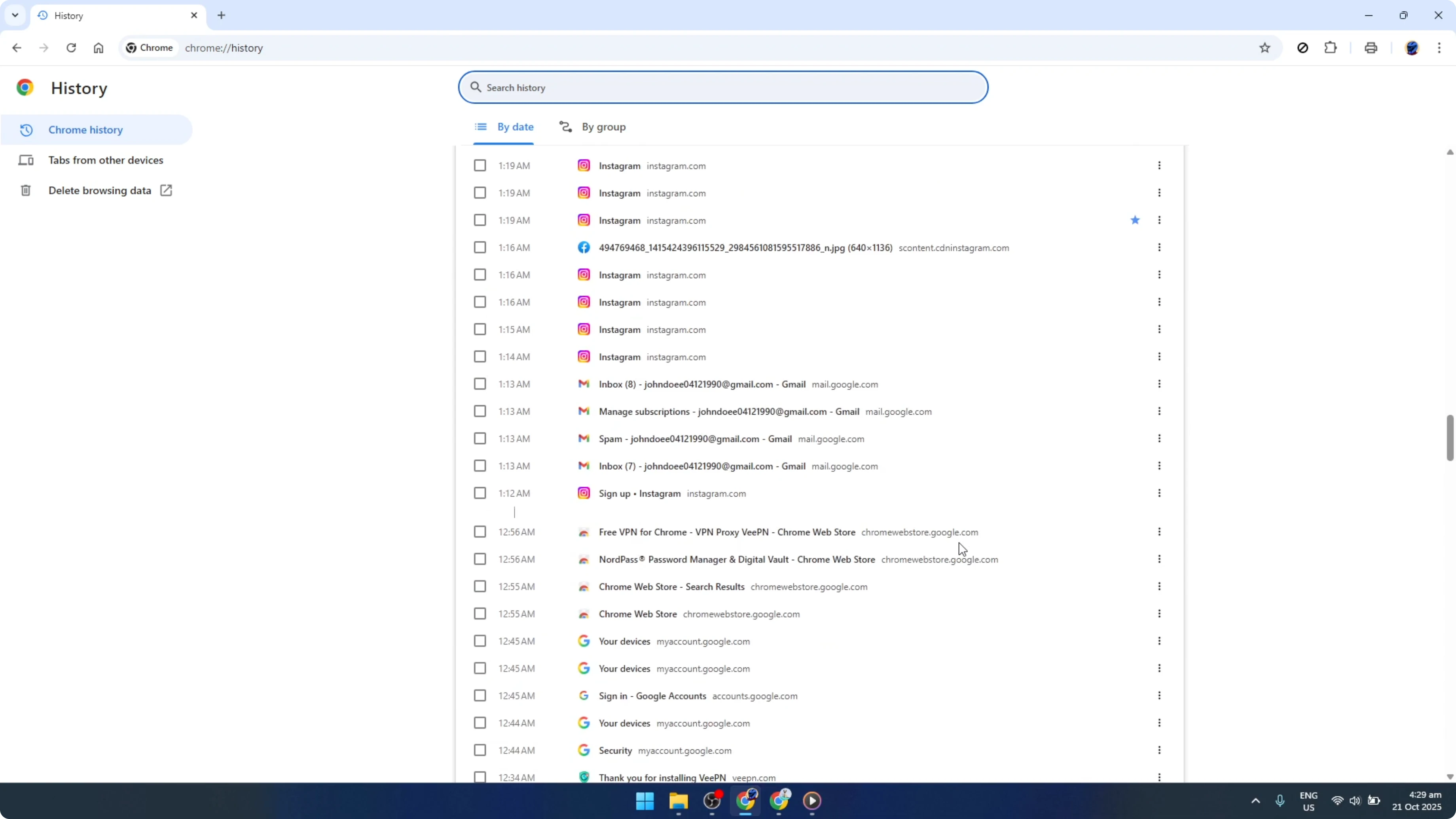Open more actions for Manage subscriptions entry

pyautogui.click(x=1159, y=411)
